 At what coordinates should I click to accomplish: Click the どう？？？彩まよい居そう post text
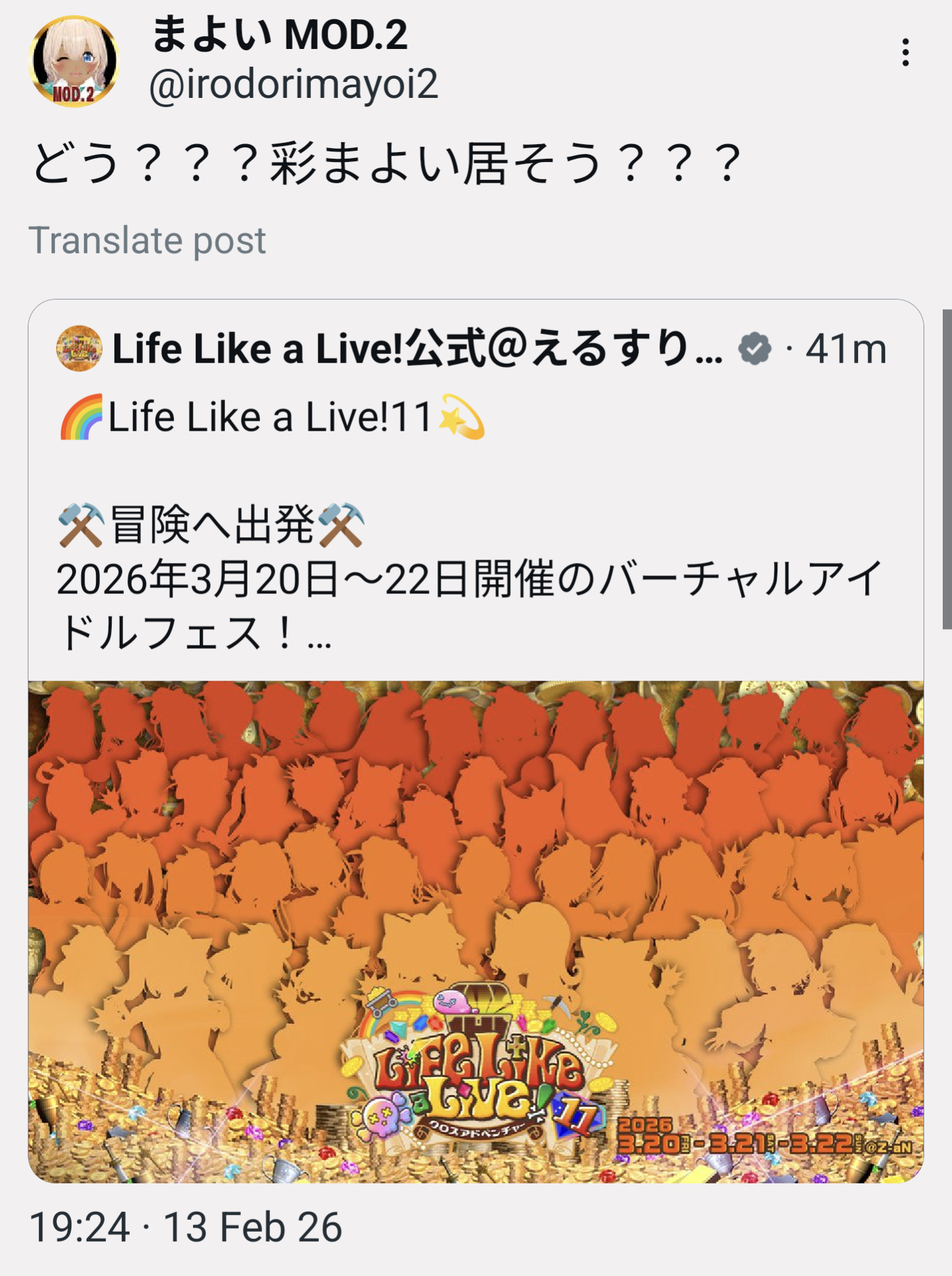[387, 163]
